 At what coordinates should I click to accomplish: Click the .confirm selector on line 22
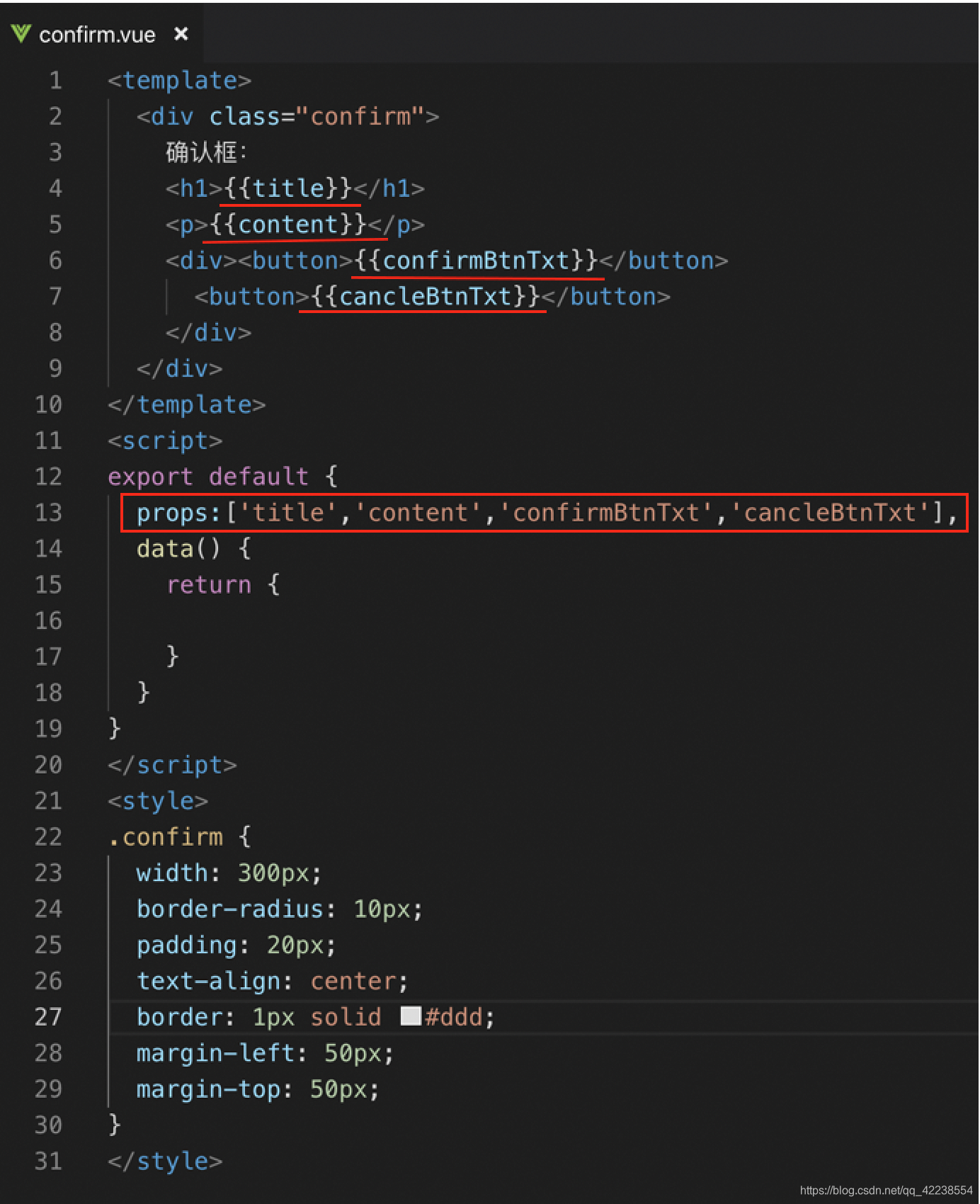click(x=165, y=837)
